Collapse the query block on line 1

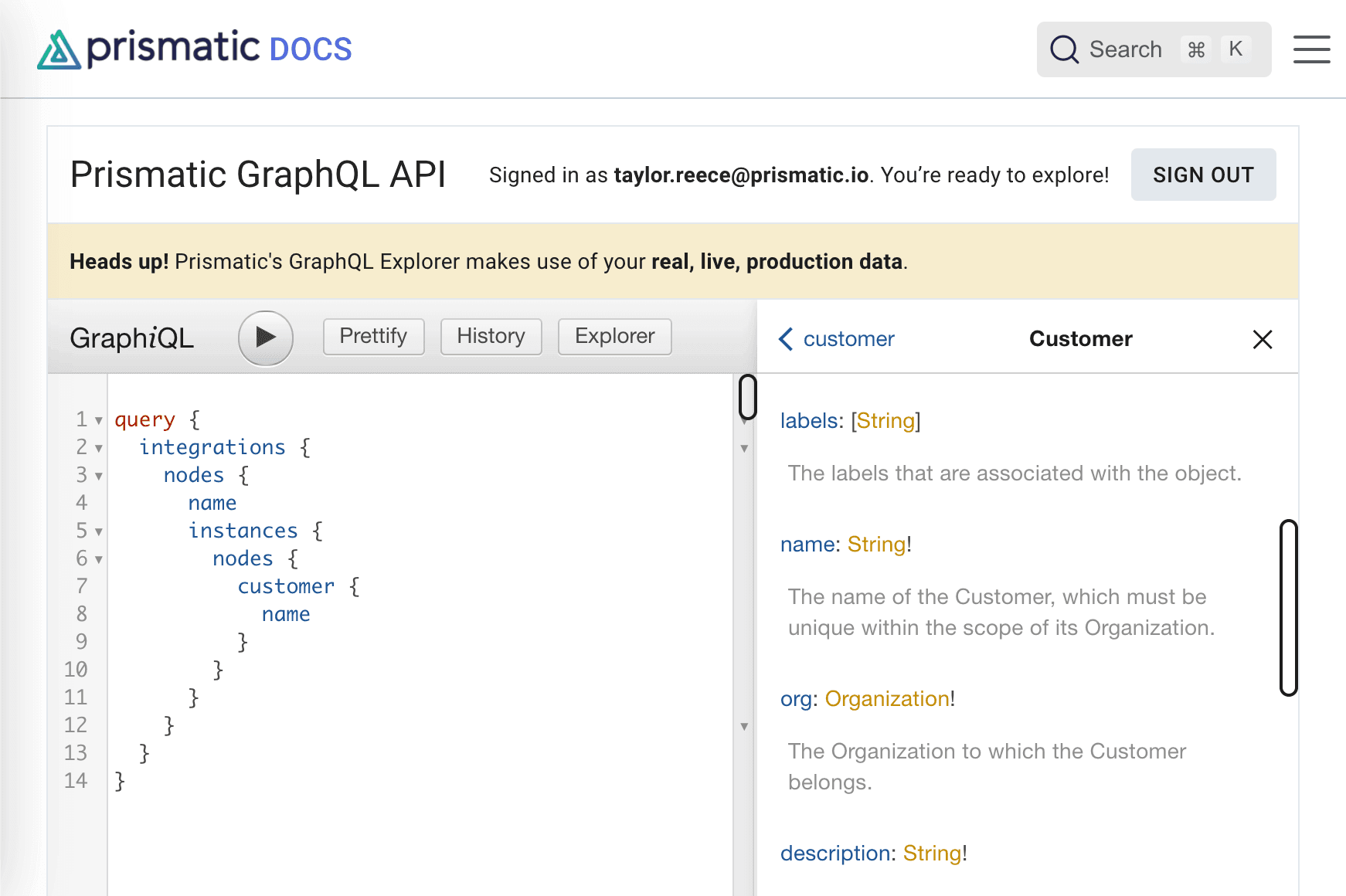(x=99, y=421)
